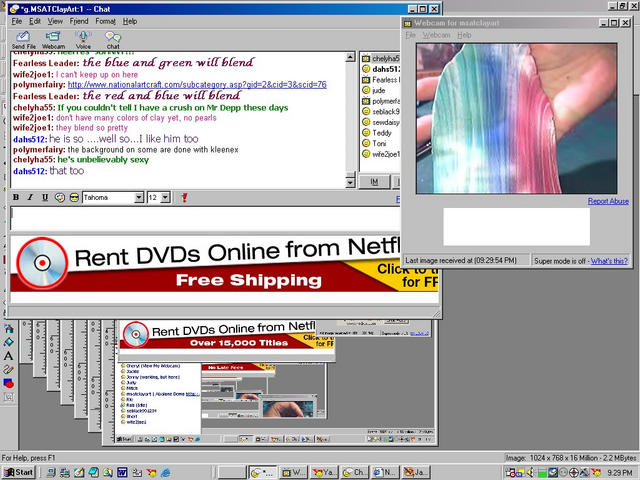Select the flood fill tool in Paint Shop Pro
This screenshot has height=480, width=640.
9,342
